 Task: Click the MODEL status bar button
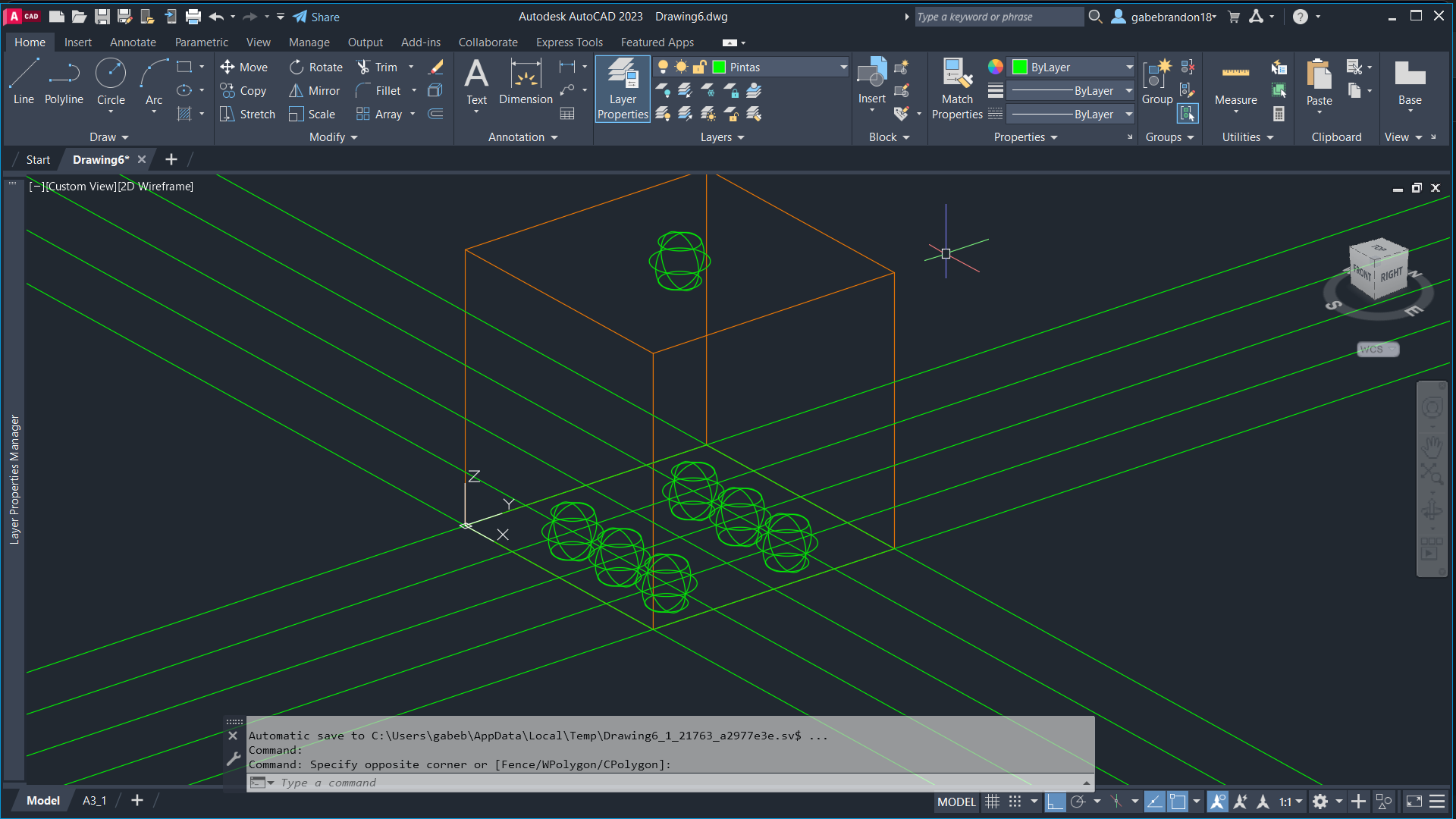click(x=956, y=802)
